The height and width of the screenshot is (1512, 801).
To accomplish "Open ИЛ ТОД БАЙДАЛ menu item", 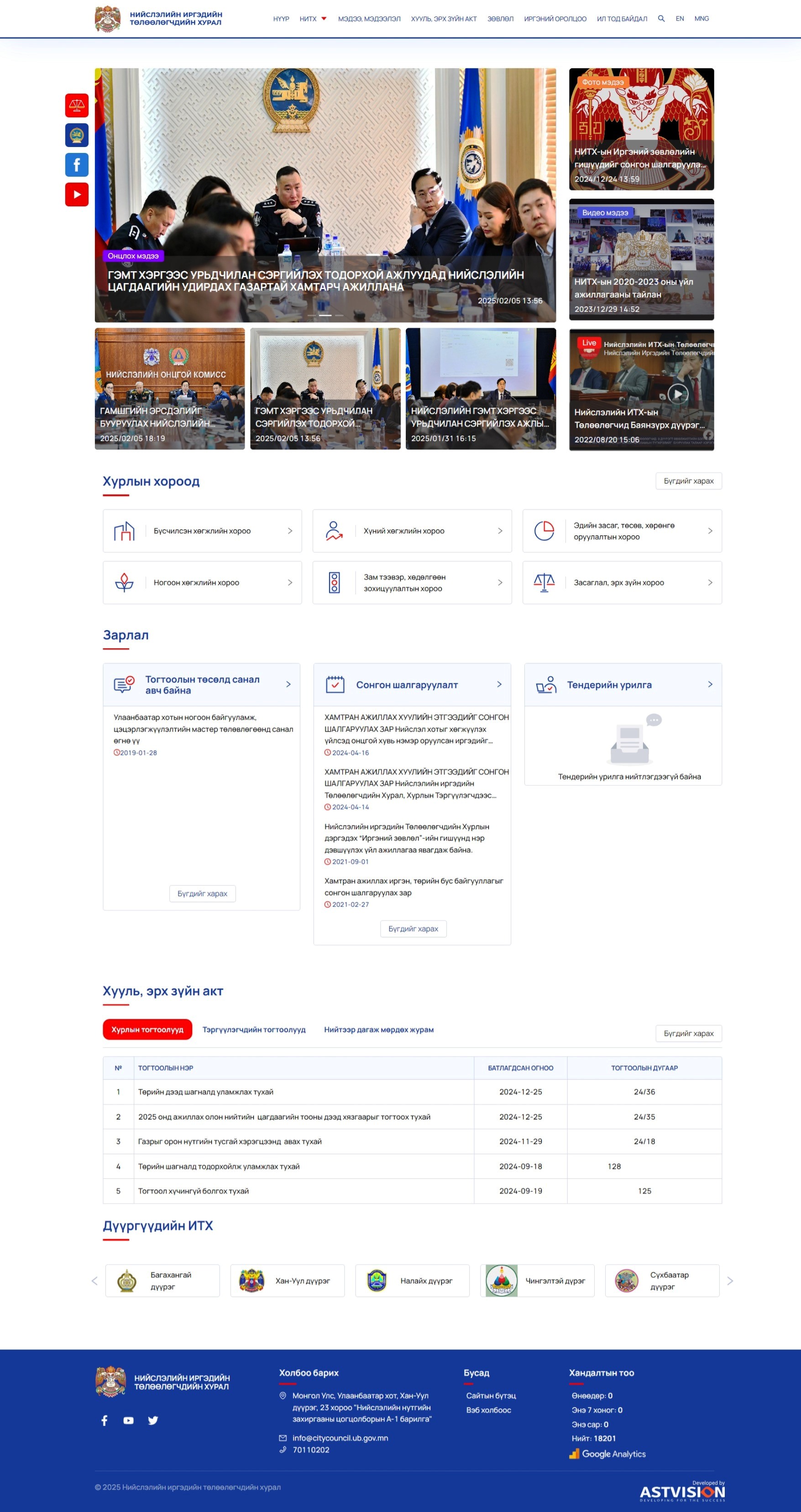I will [622, 19].
